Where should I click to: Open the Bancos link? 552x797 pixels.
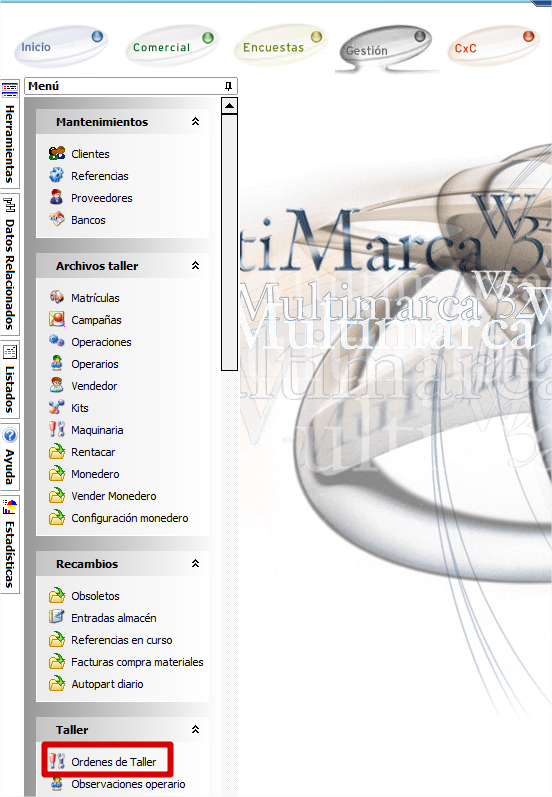[x=88, y=220]
